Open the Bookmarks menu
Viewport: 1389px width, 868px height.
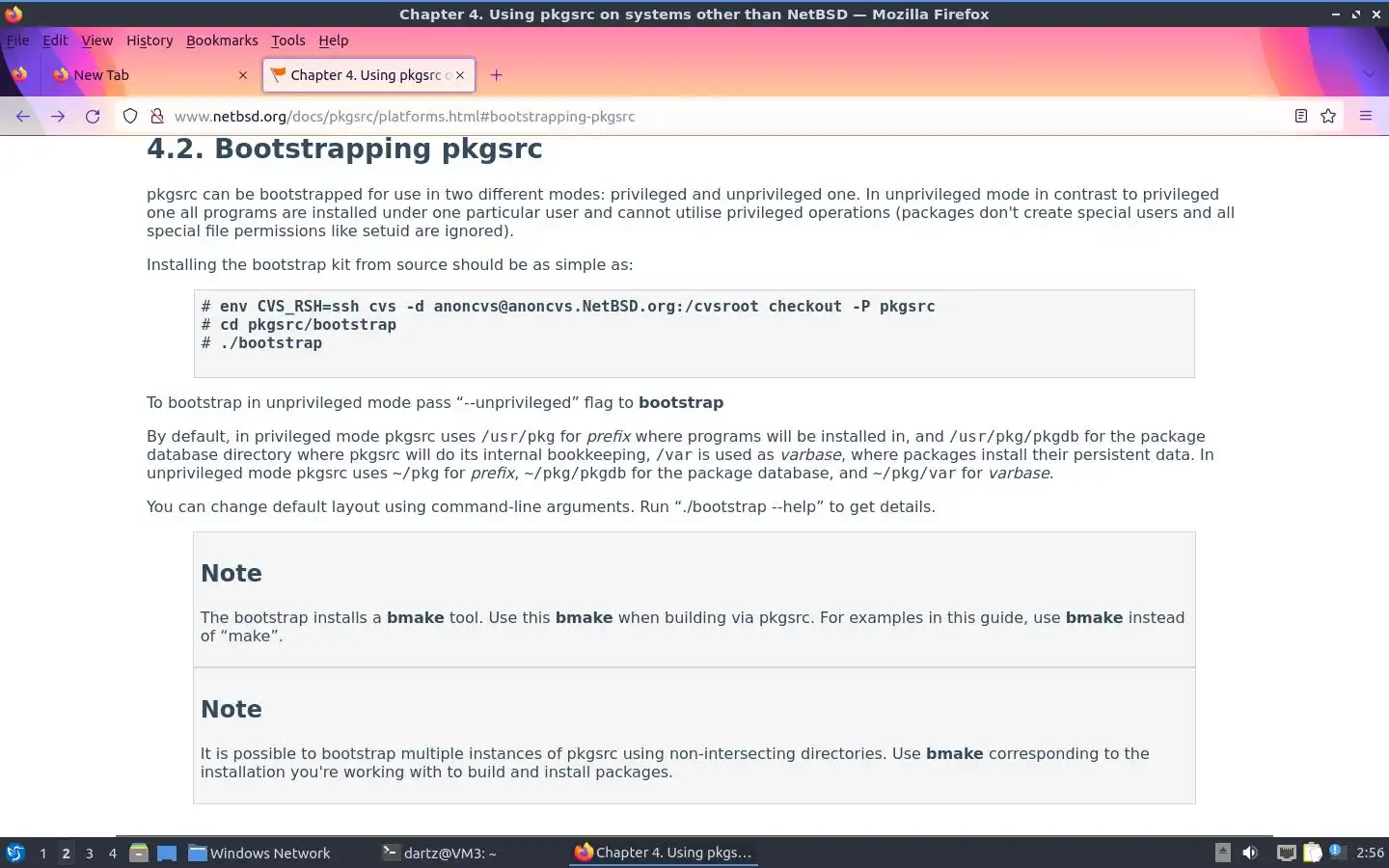(x=222, y=41)
